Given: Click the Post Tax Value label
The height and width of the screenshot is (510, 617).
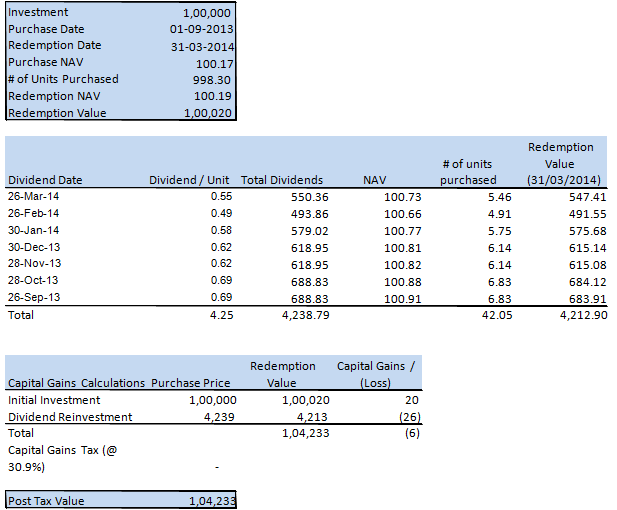Looking at the screenshot, I should point(46,501).
